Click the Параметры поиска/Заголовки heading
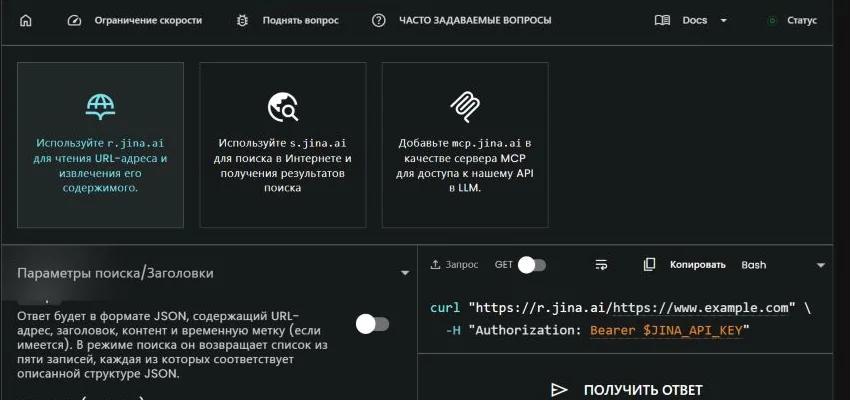Screen dimensions: 850x400 tap(115, 273)
